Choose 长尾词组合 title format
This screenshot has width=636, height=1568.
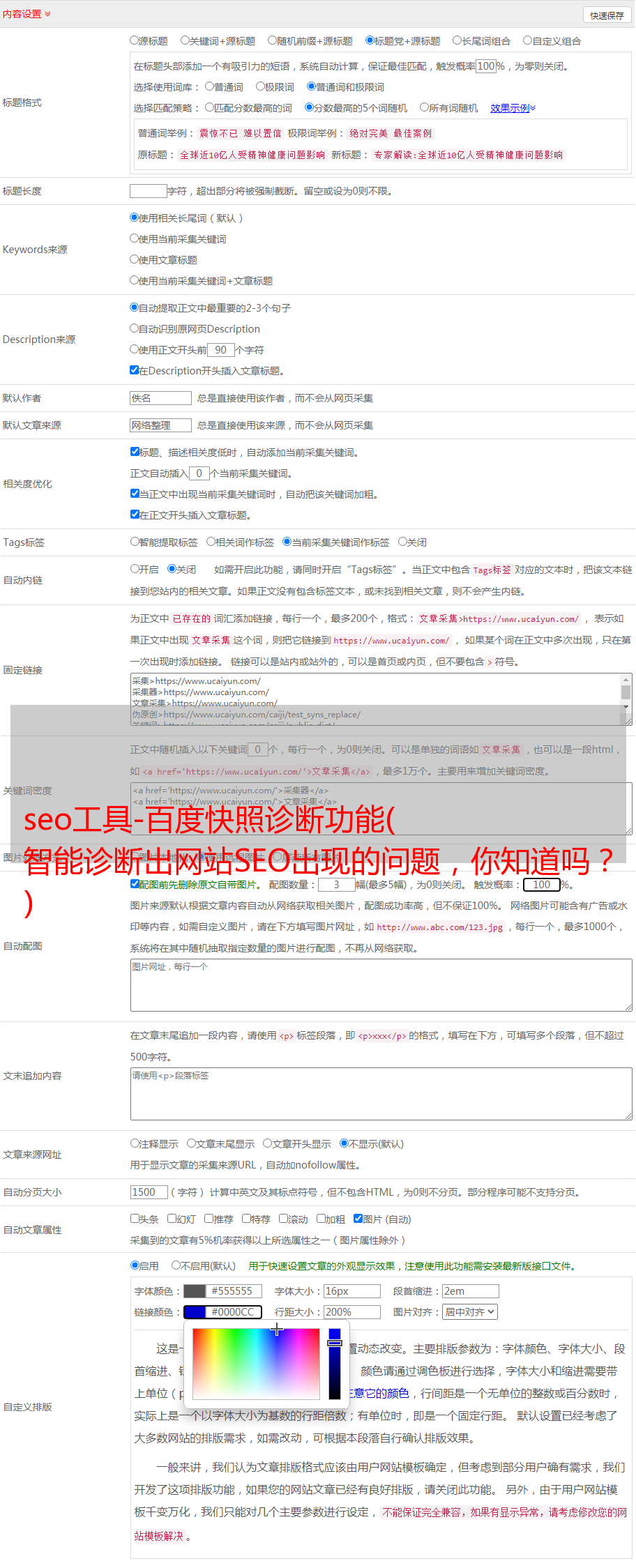coord(457,40)
